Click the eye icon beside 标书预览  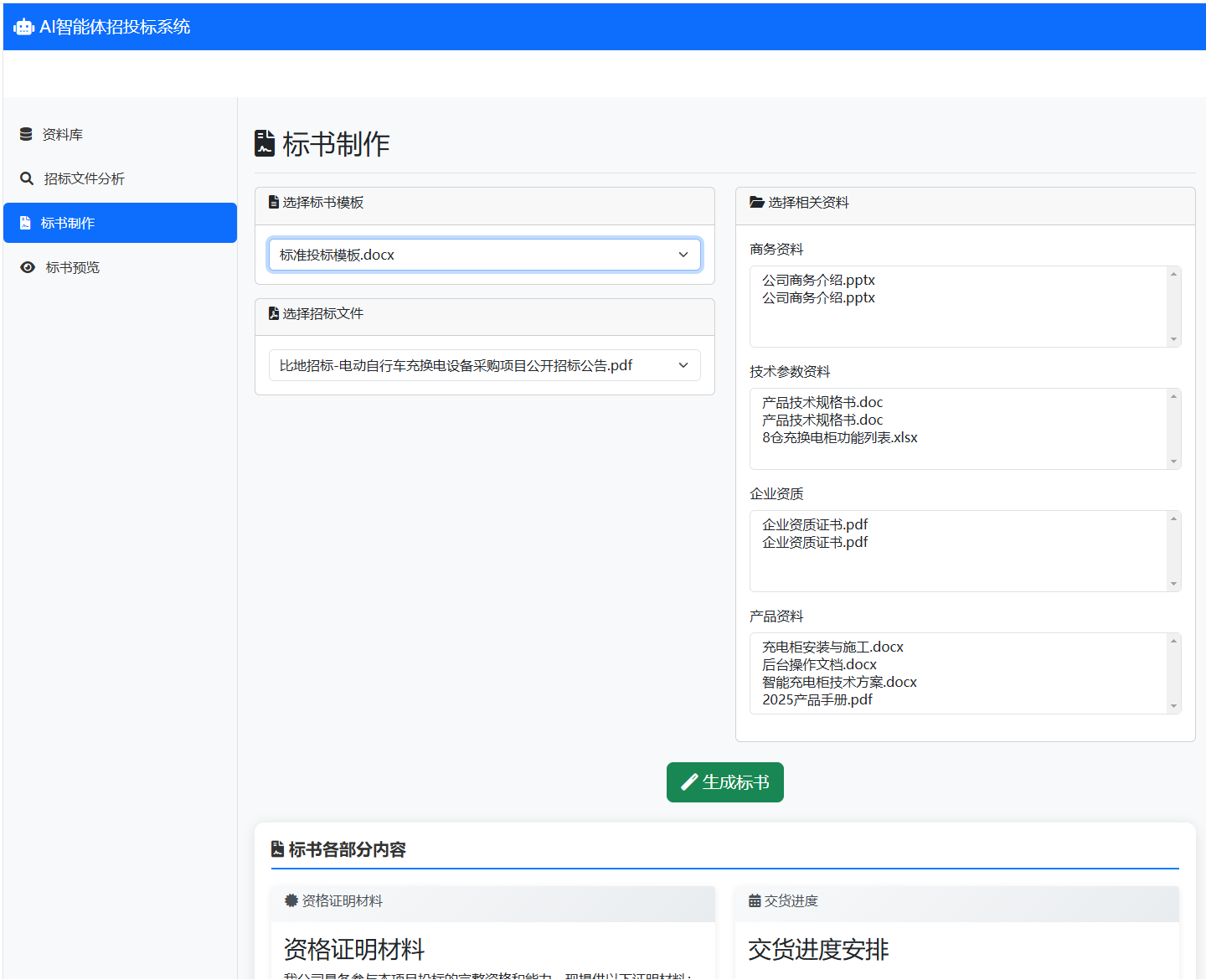(28, 267)
